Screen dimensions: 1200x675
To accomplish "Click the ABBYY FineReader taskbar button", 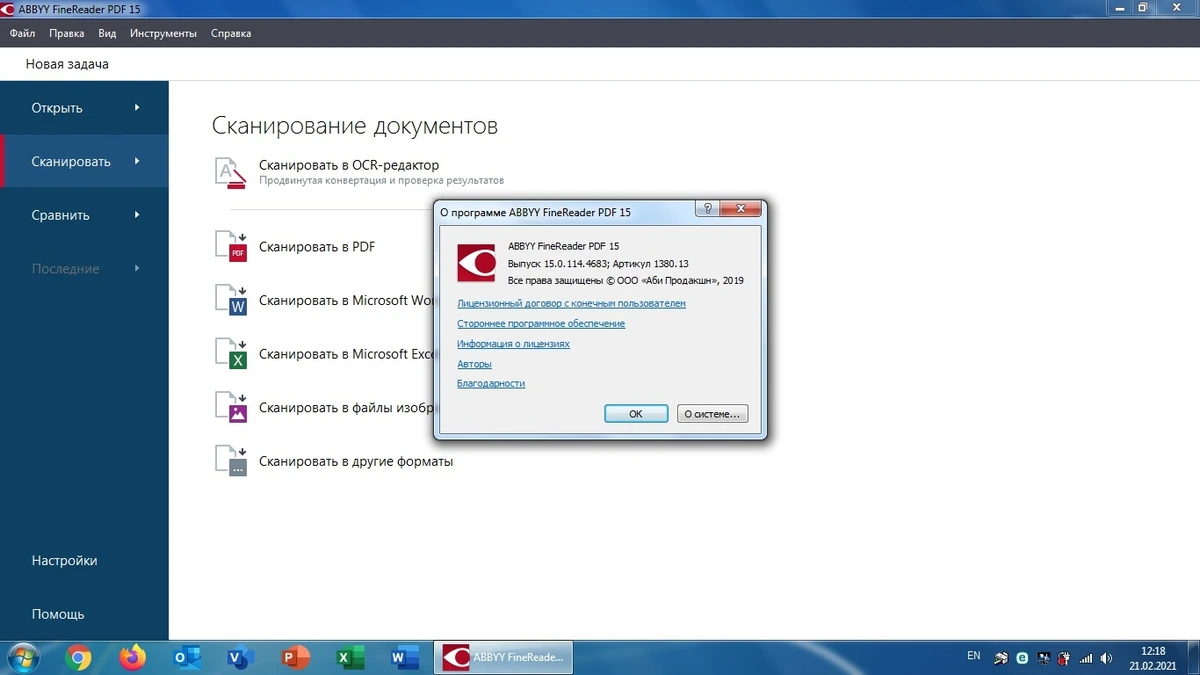I will [x=503, y=657].
